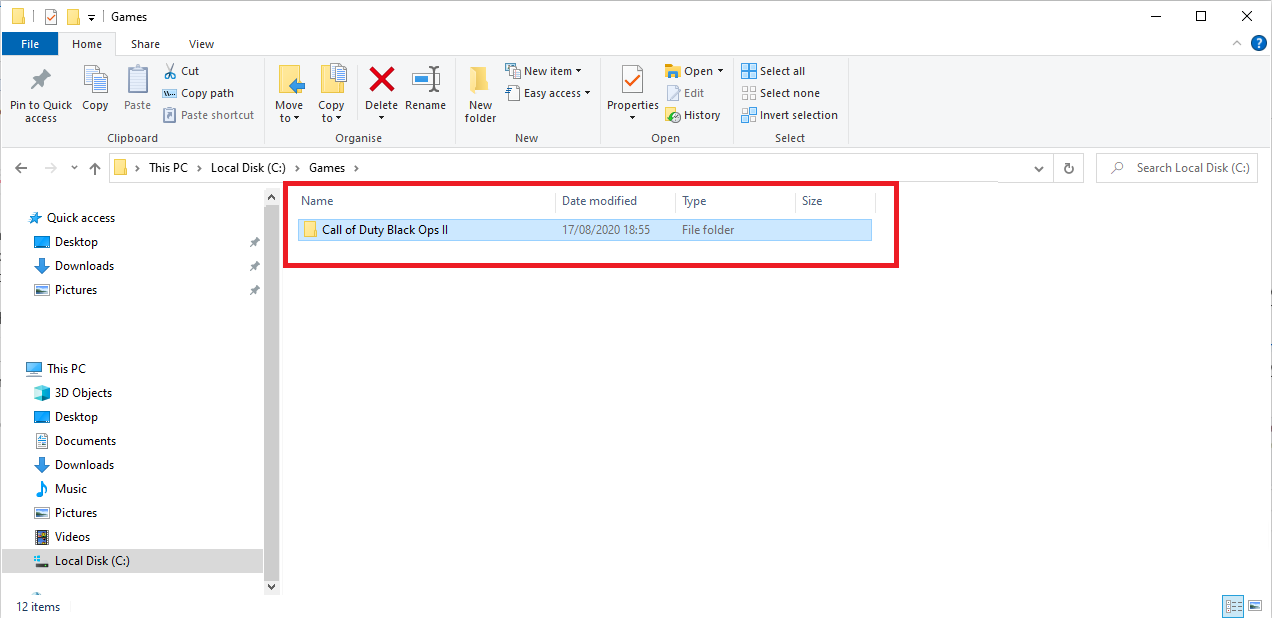
Task: Click the Rename icon in ribbon
Action: (x=426, y=80)
